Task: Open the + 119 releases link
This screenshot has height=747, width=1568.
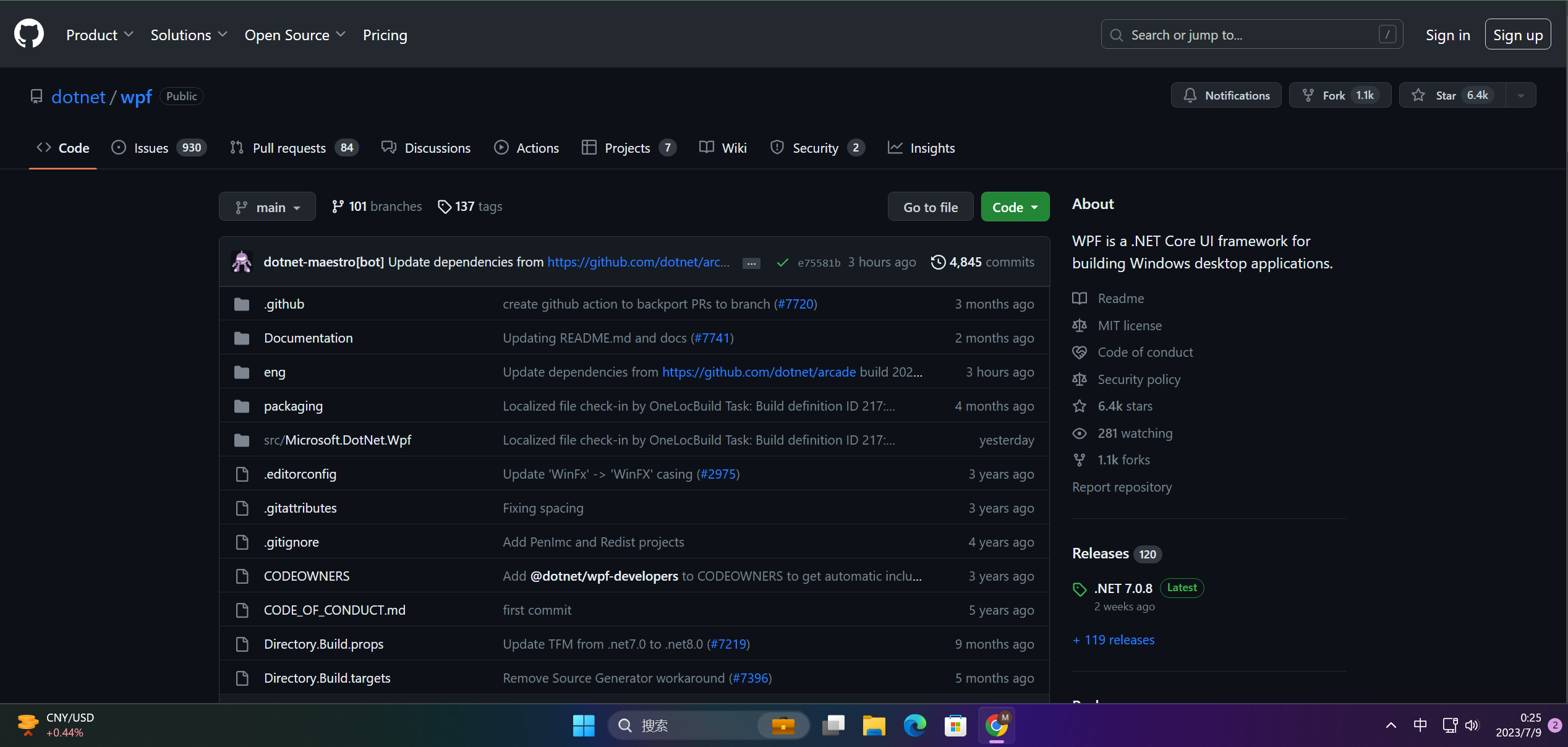Action: coord(1114,640)
